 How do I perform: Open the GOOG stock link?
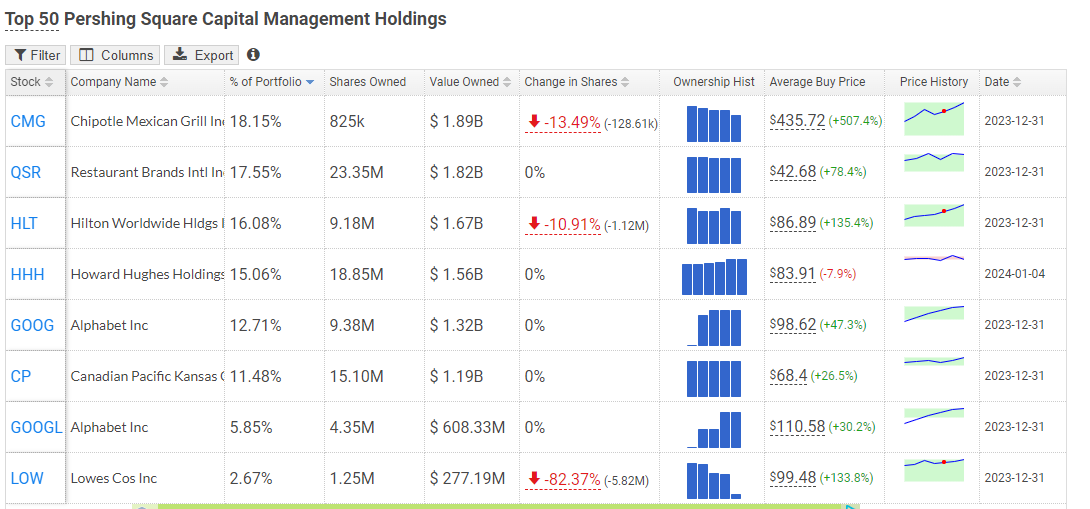click(x=32, y=325)
